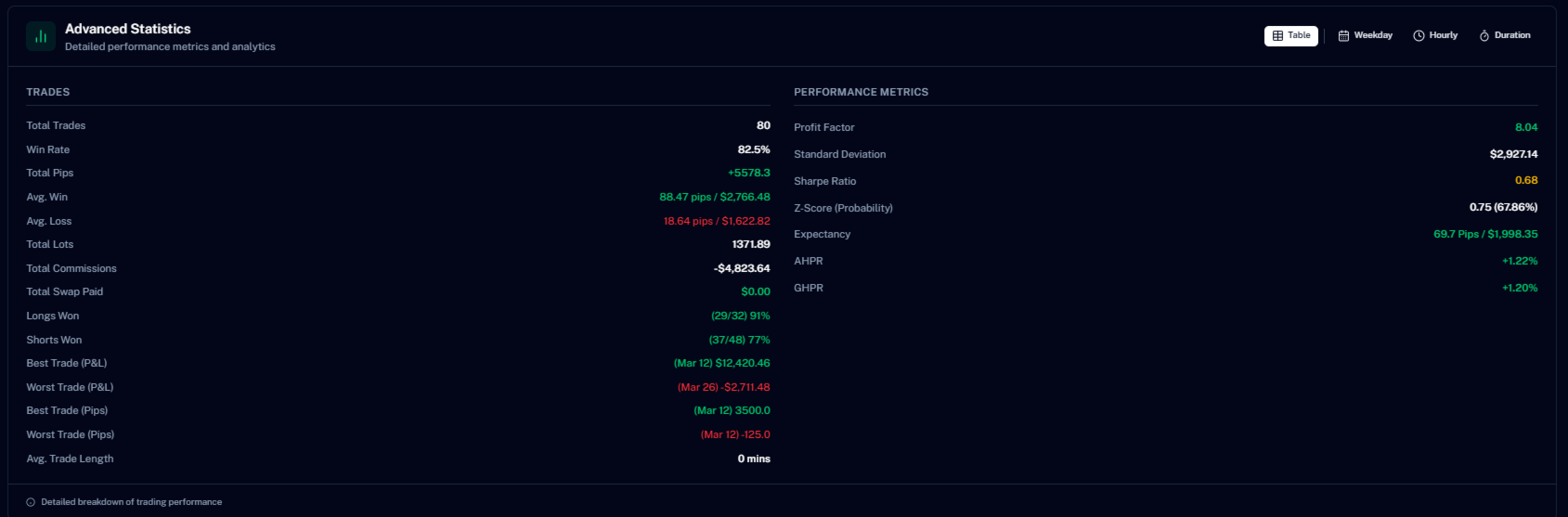Select the Table view tab
Viewport: 1568px width, 517px height.
[1291, 35]
